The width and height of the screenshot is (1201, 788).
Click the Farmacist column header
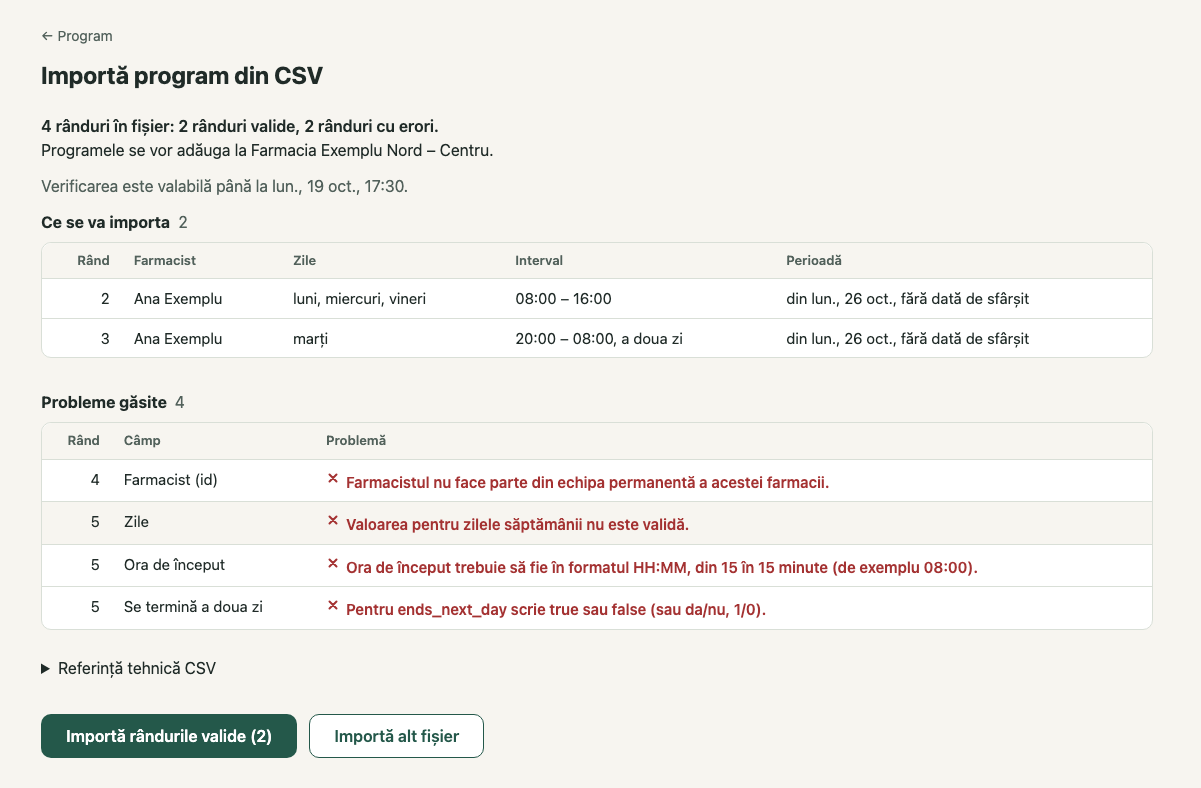click(165, 260)
